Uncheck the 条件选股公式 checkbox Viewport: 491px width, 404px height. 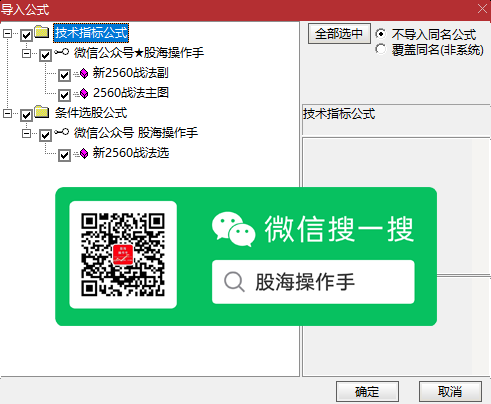(26, 115)
